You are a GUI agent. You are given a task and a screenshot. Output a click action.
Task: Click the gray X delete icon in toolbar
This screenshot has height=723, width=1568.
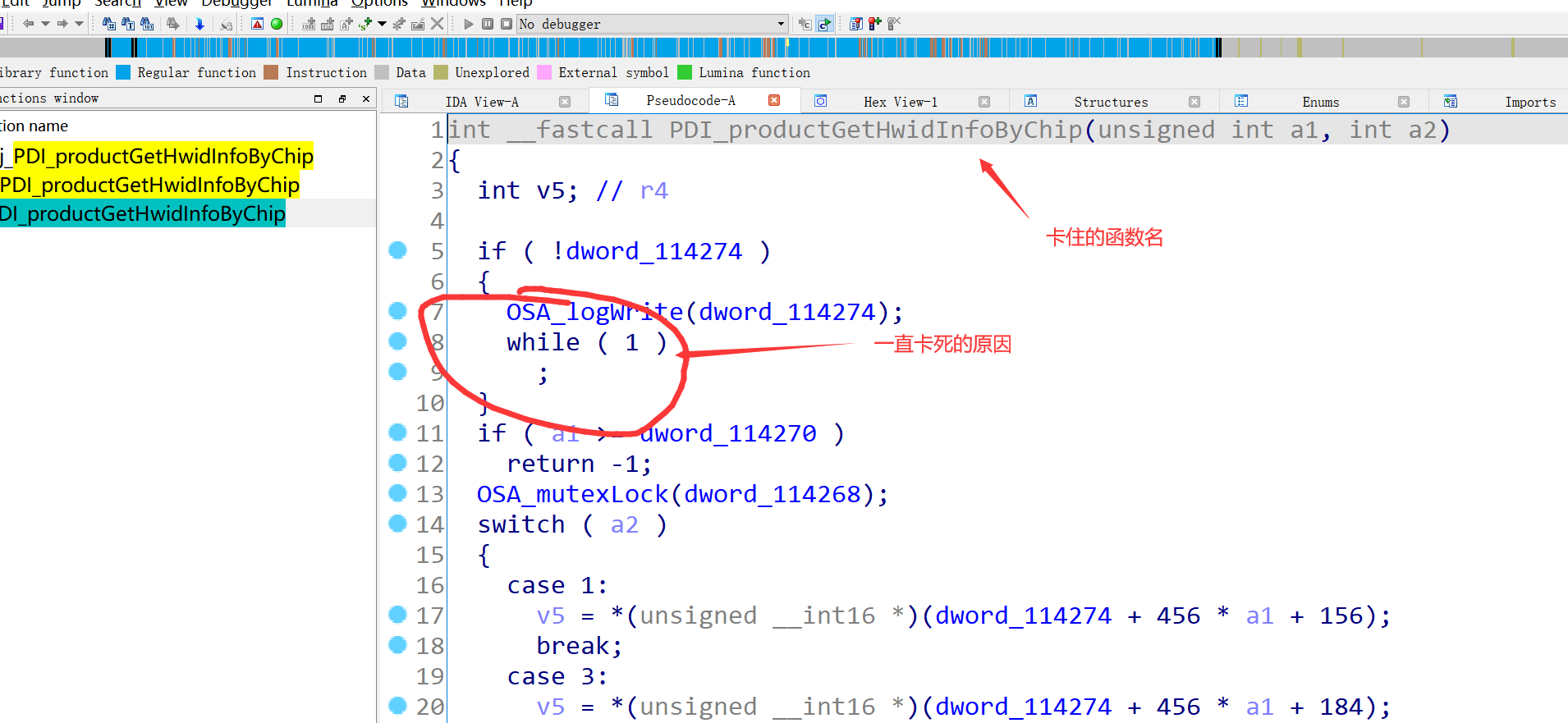click(x=438, y=24)
